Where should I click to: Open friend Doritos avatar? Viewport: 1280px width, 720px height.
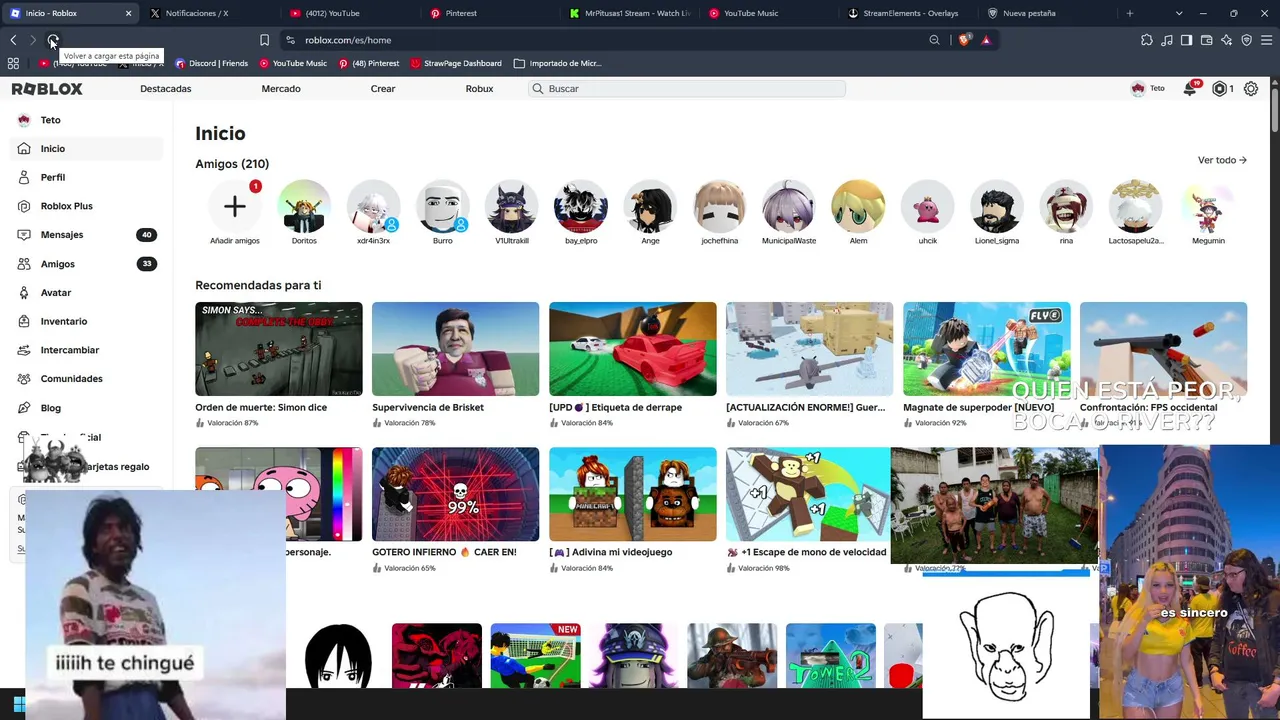(x=304, y=206)
